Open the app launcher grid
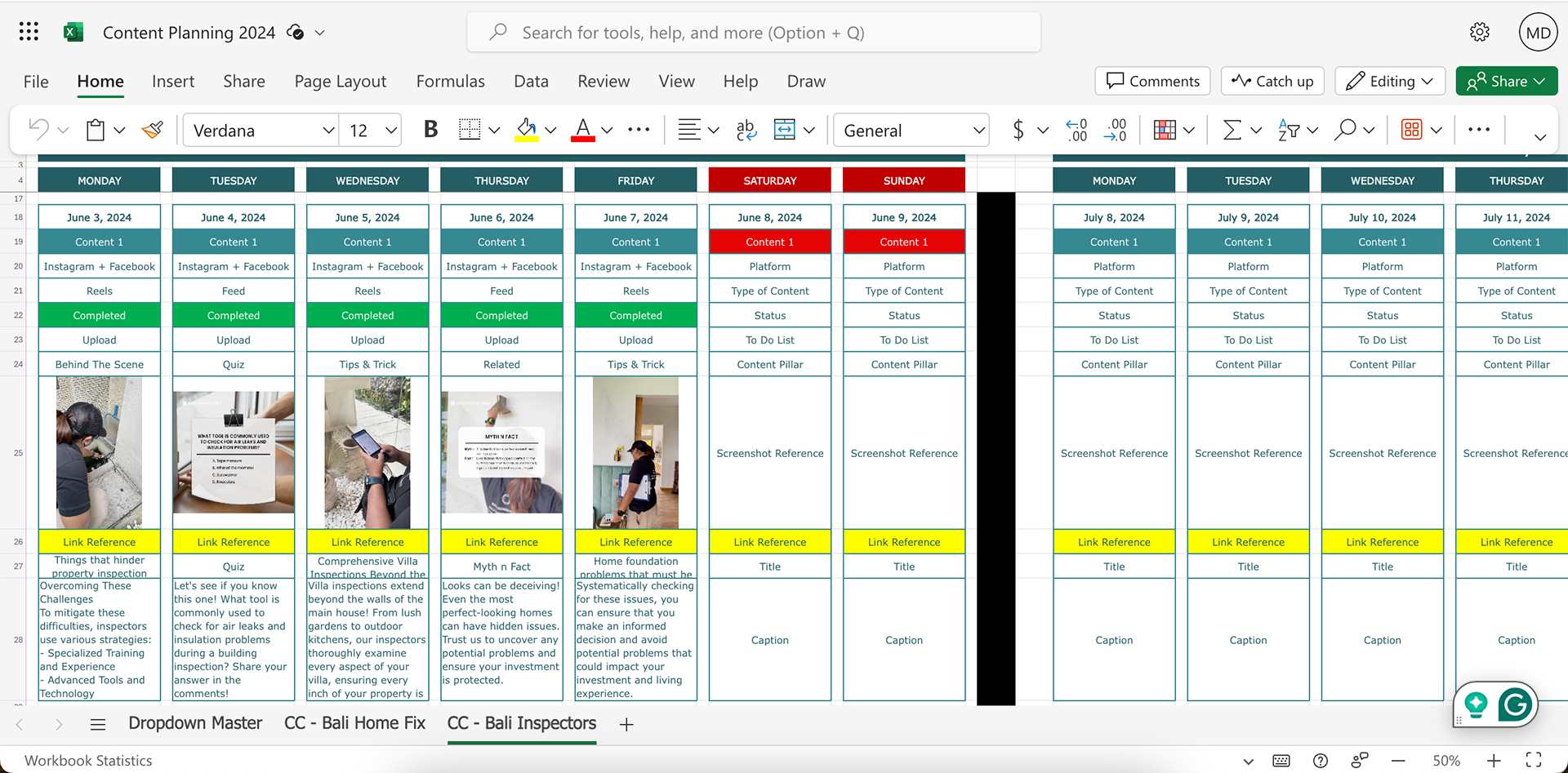 (x=29, y=32)
